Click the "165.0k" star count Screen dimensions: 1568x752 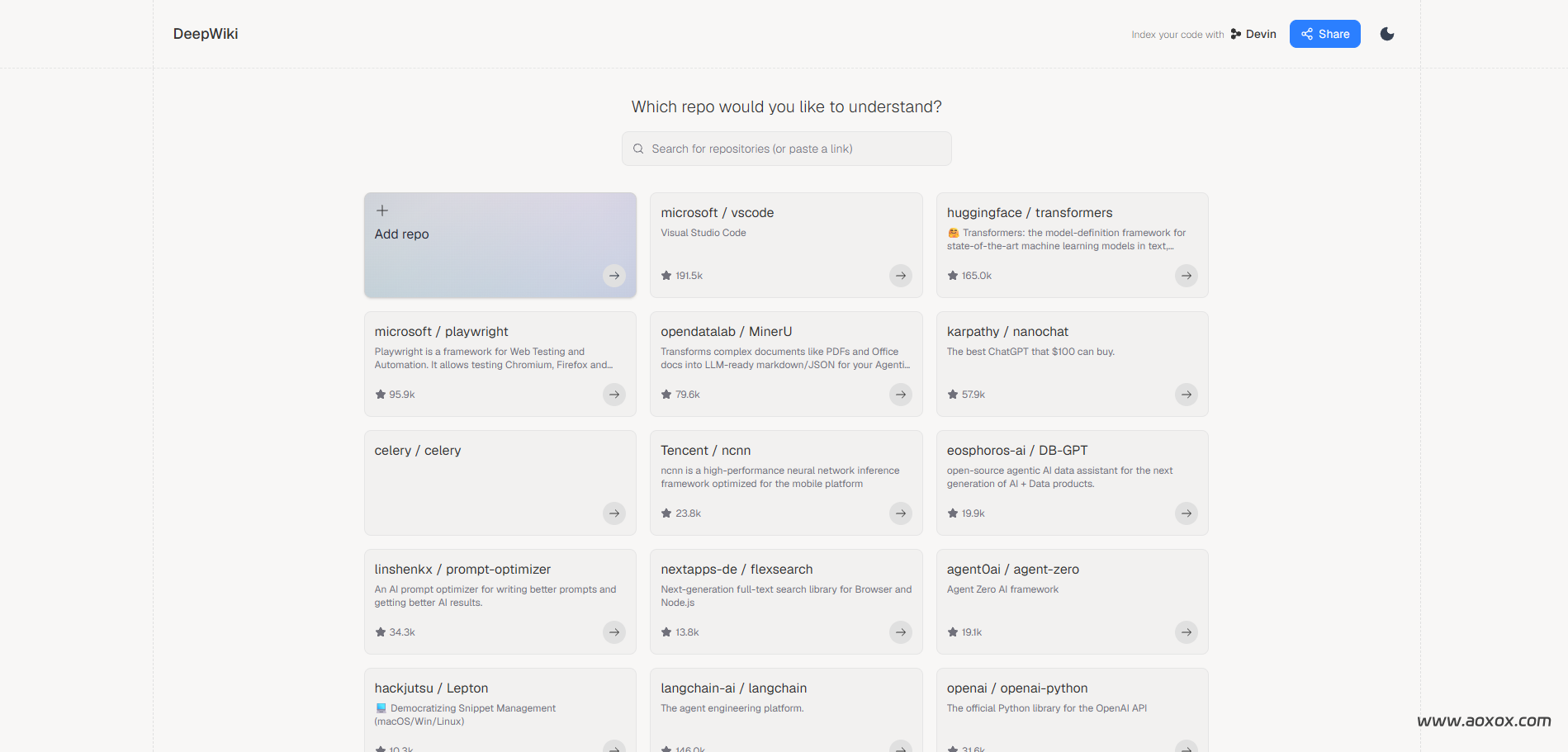pos(977,276)
